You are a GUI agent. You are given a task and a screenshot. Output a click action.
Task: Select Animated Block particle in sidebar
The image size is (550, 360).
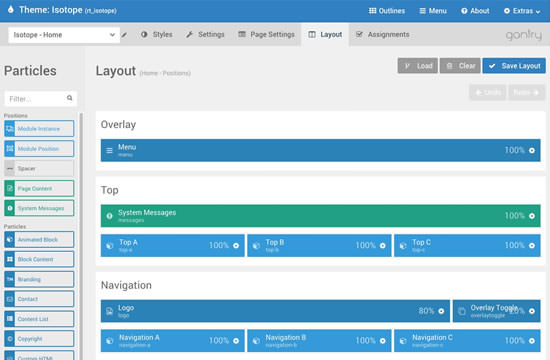coord(39,240)
